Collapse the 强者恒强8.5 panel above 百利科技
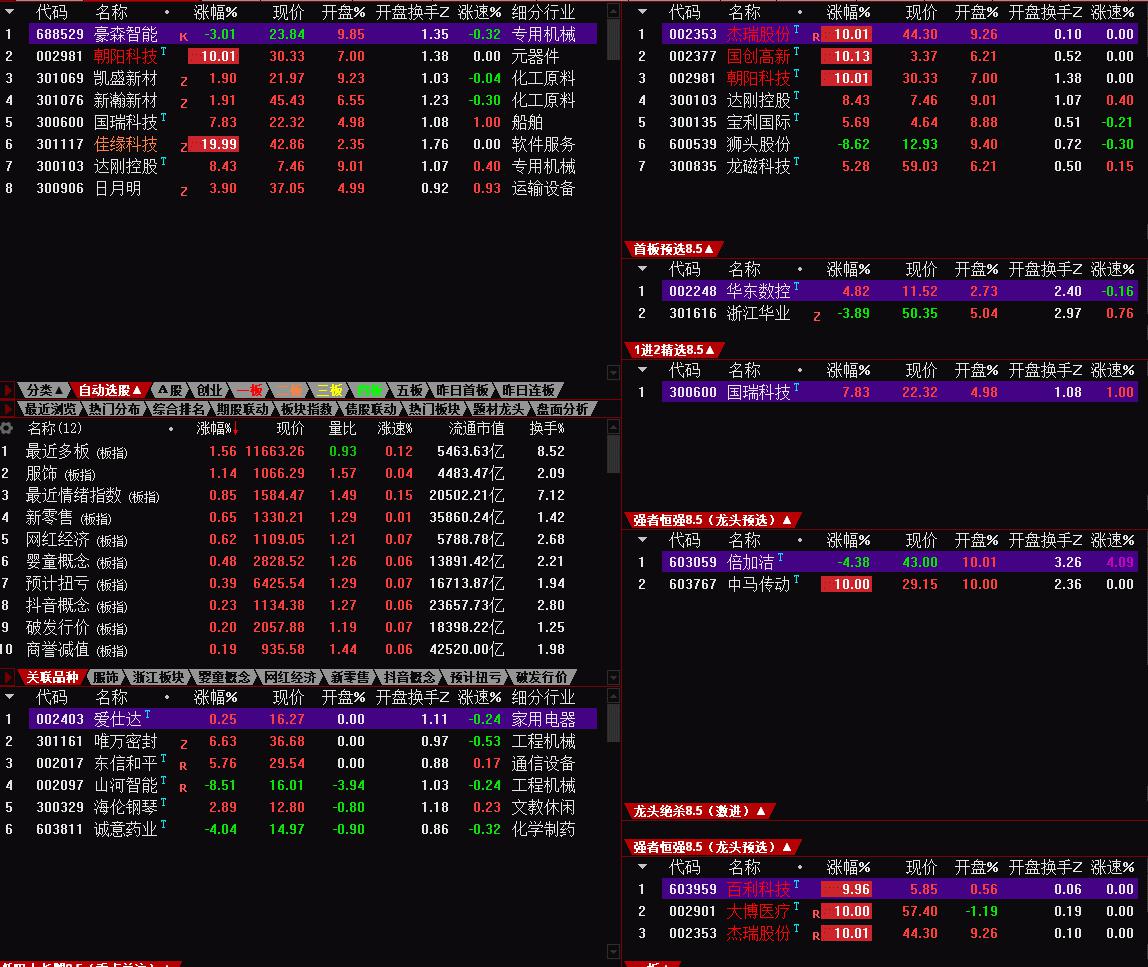 pyautogui.click(x=712, y=847)
